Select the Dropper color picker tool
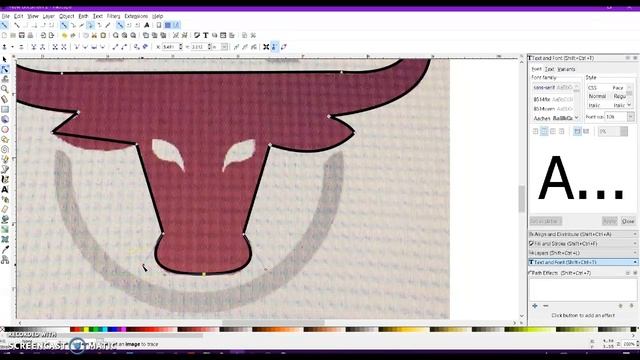The width and height of the screenshot is (640, 360). [5, 249]
